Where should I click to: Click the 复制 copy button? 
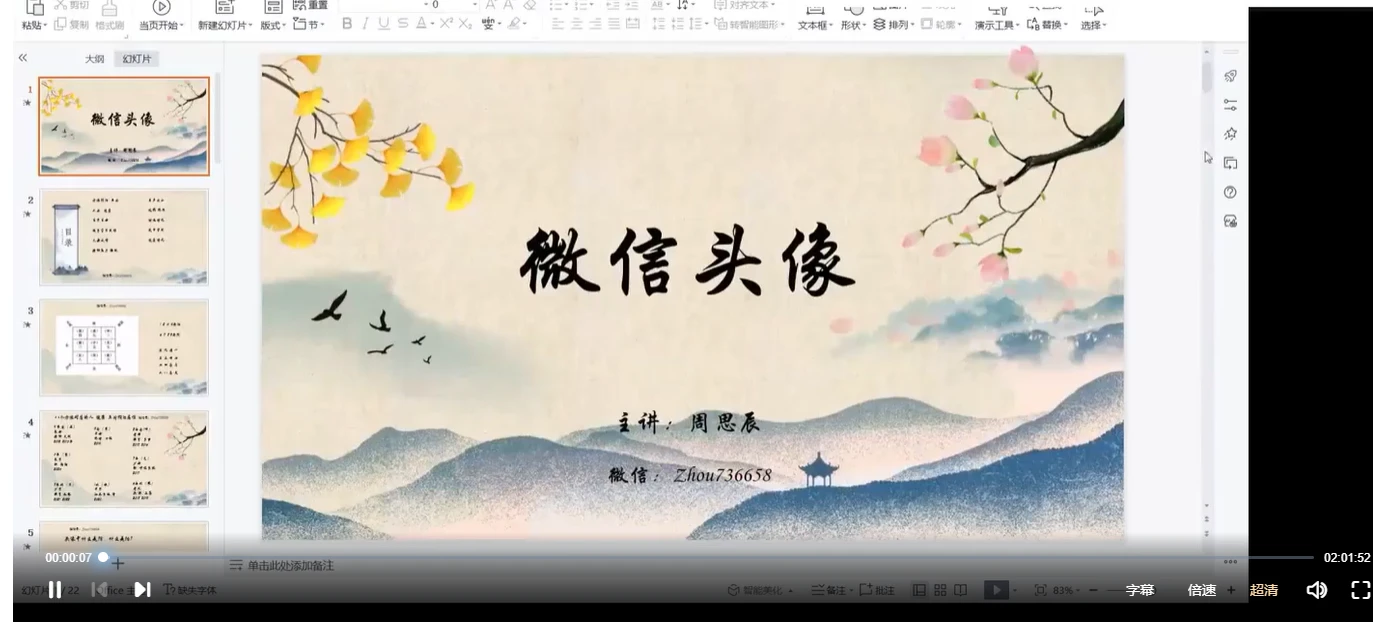tap(72, 25)
